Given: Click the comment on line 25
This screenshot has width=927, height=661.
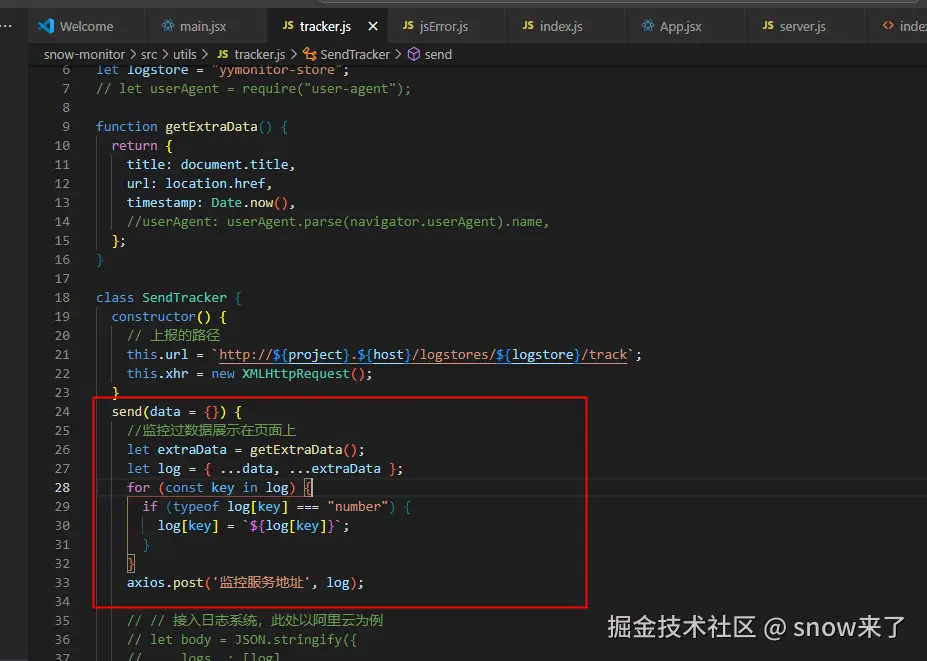Looking at the screenshot, I should pos(211,430).
